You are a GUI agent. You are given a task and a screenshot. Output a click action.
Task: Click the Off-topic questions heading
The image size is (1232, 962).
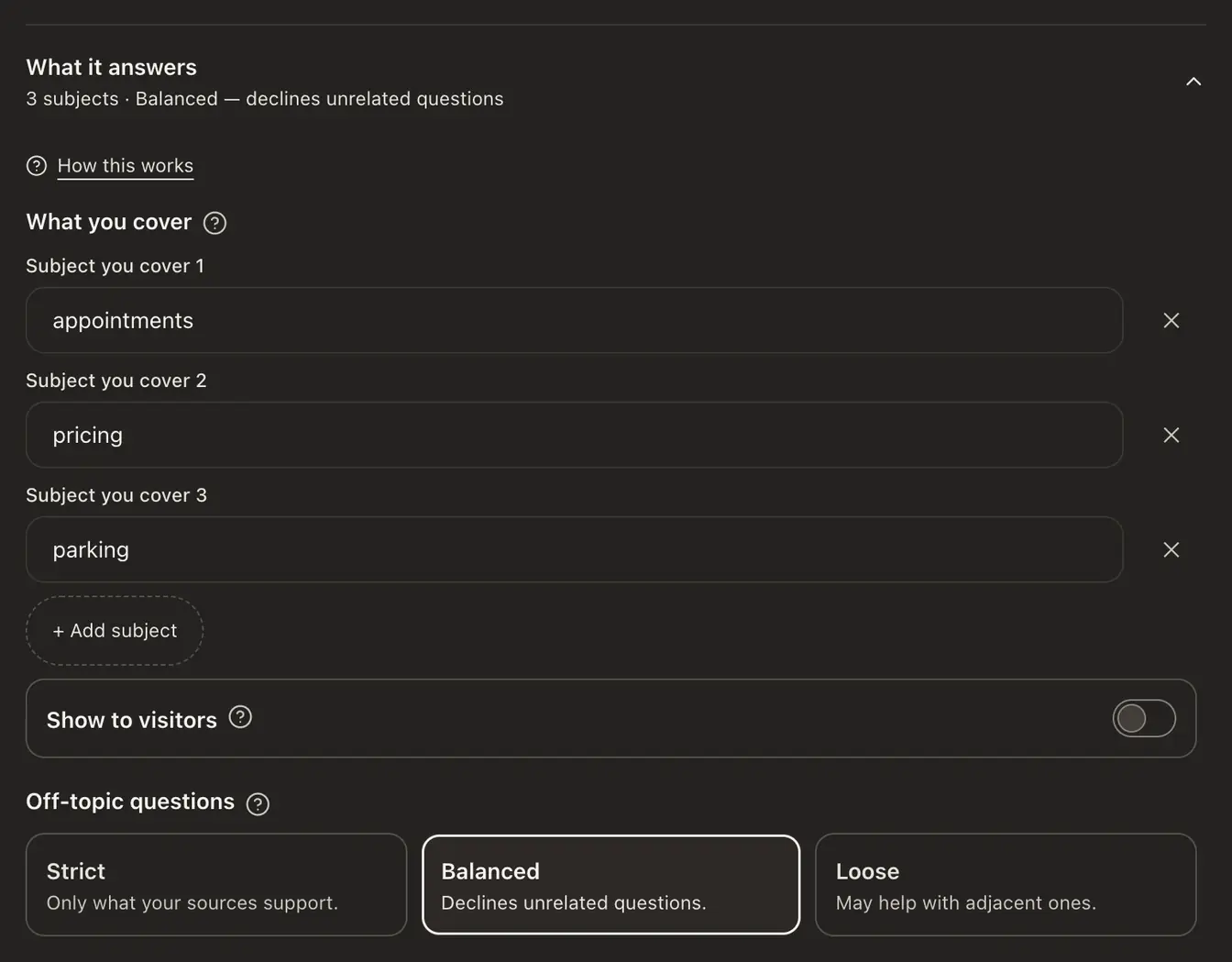coord(130,802)
